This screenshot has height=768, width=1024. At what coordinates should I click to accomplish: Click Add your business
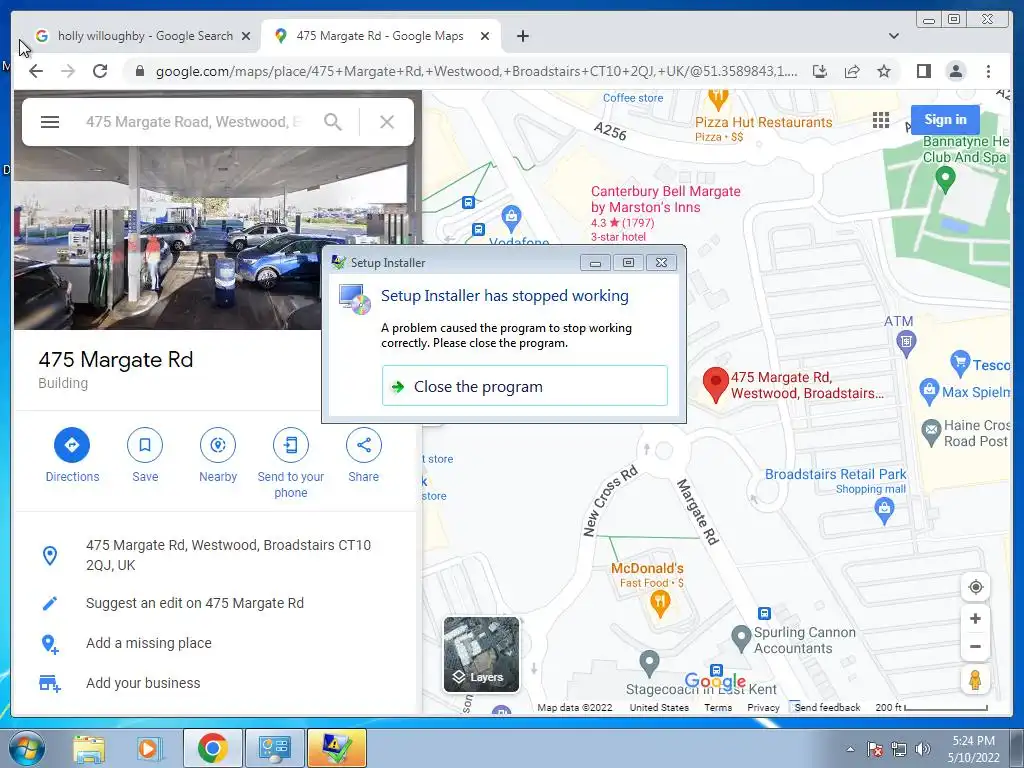(143, 683)
